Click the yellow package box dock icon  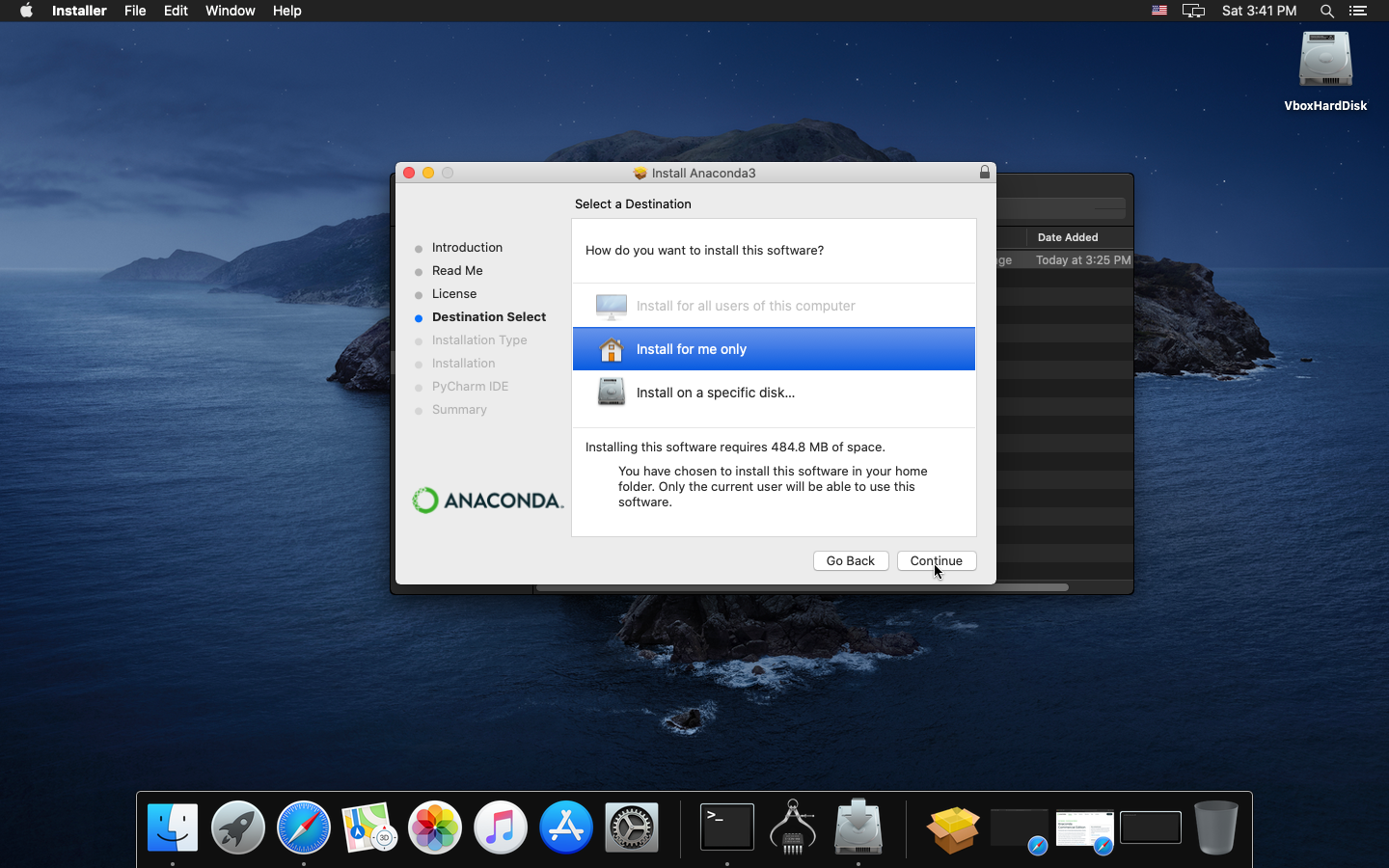953,828
